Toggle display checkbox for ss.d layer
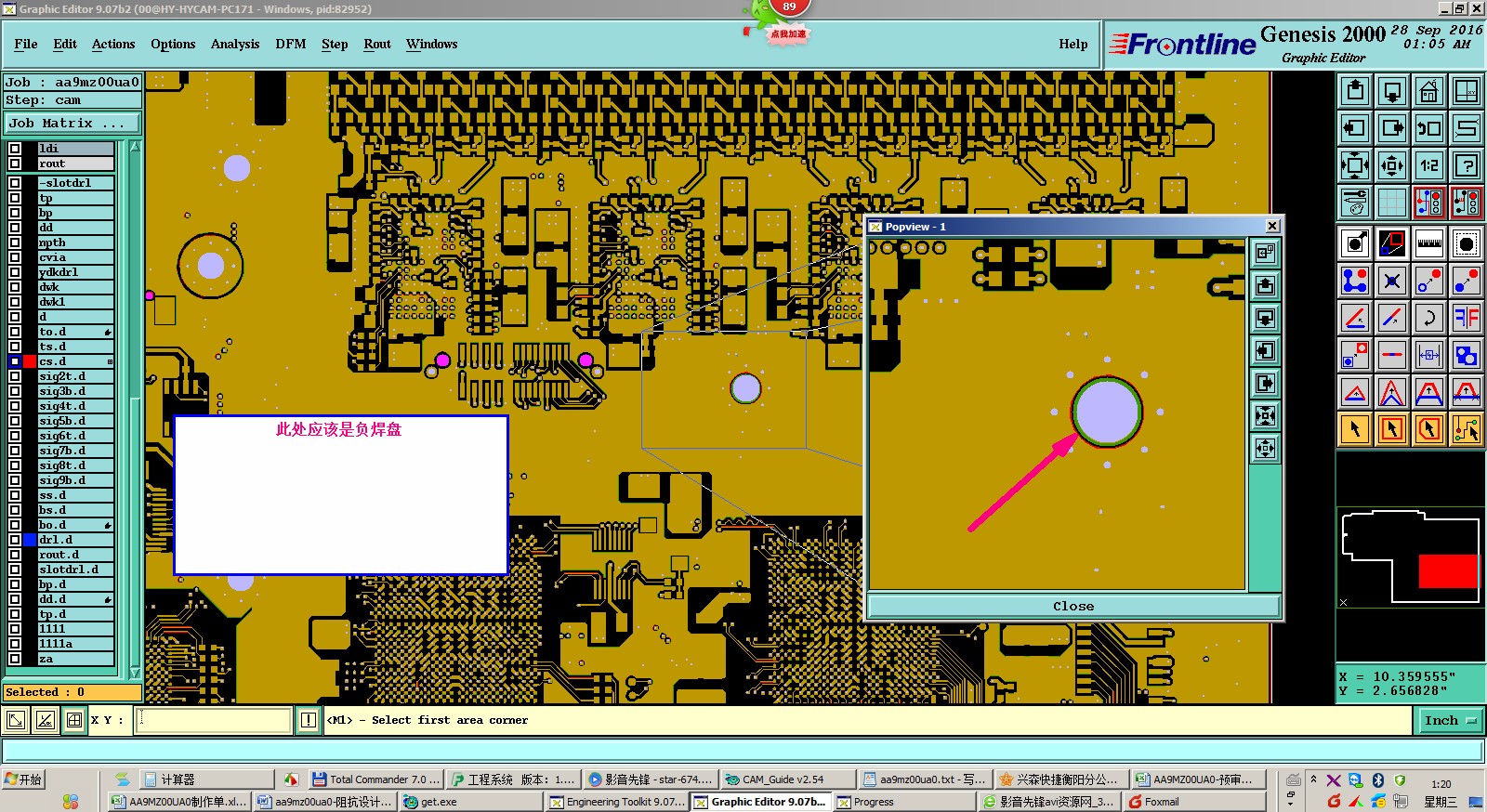The image size is (1487, 812). pyautogui.click(x=15, y=495)
